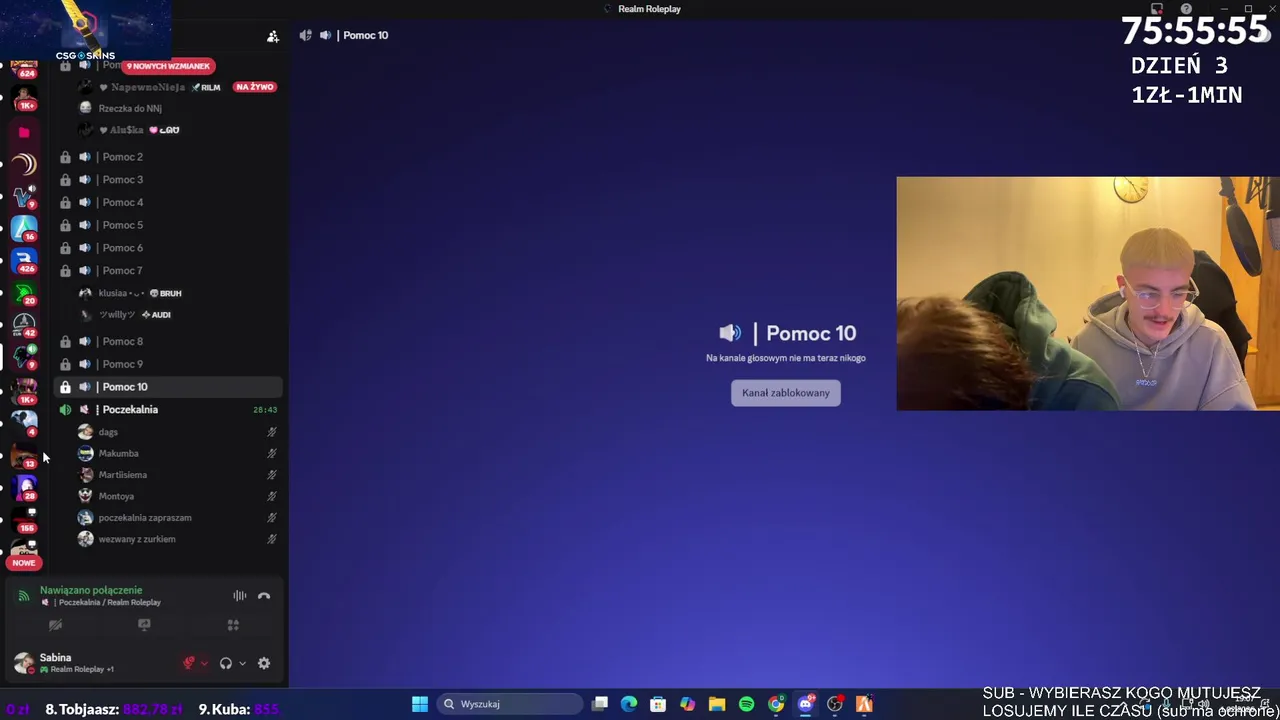Toggle headphone deafen

point(226,663)
